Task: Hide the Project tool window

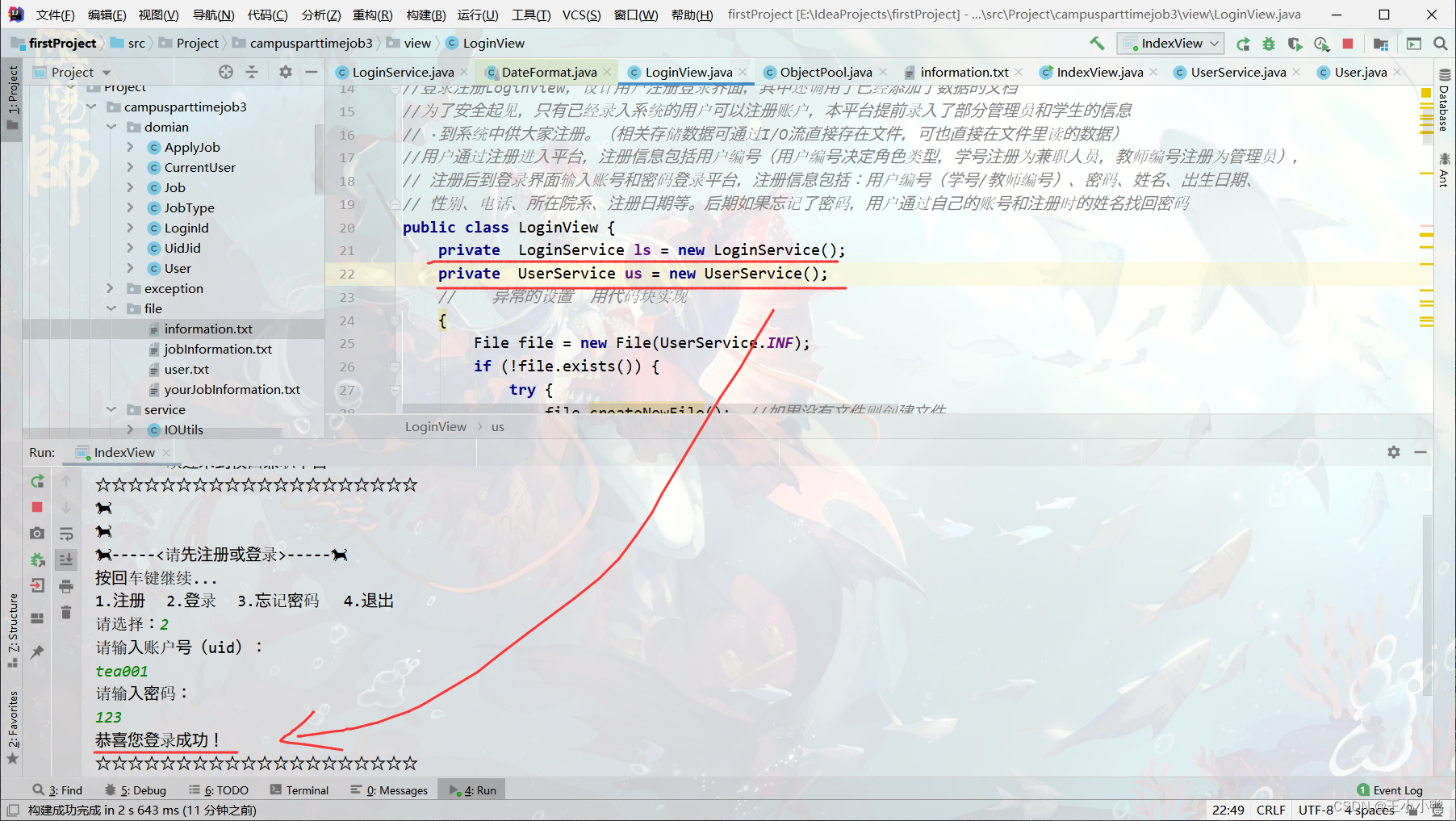Action: (x=312, y=72)
